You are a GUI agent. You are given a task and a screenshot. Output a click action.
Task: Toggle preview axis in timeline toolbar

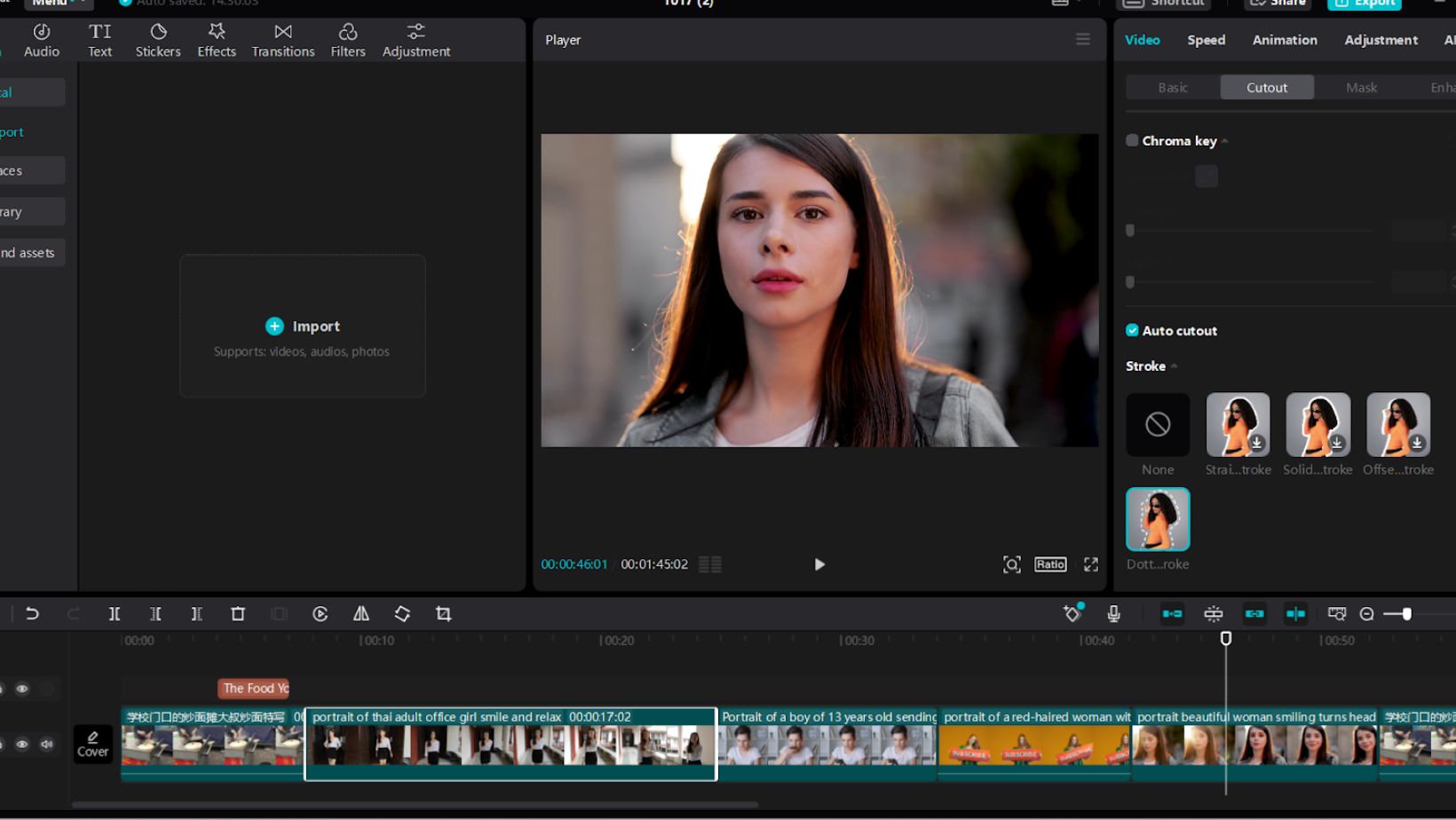pos(1295,613)
